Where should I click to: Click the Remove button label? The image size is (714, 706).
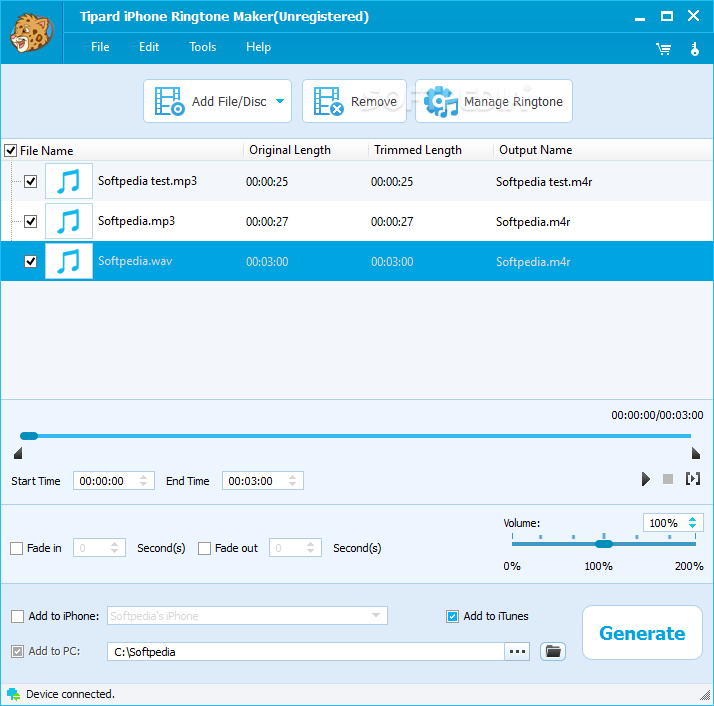374,101
